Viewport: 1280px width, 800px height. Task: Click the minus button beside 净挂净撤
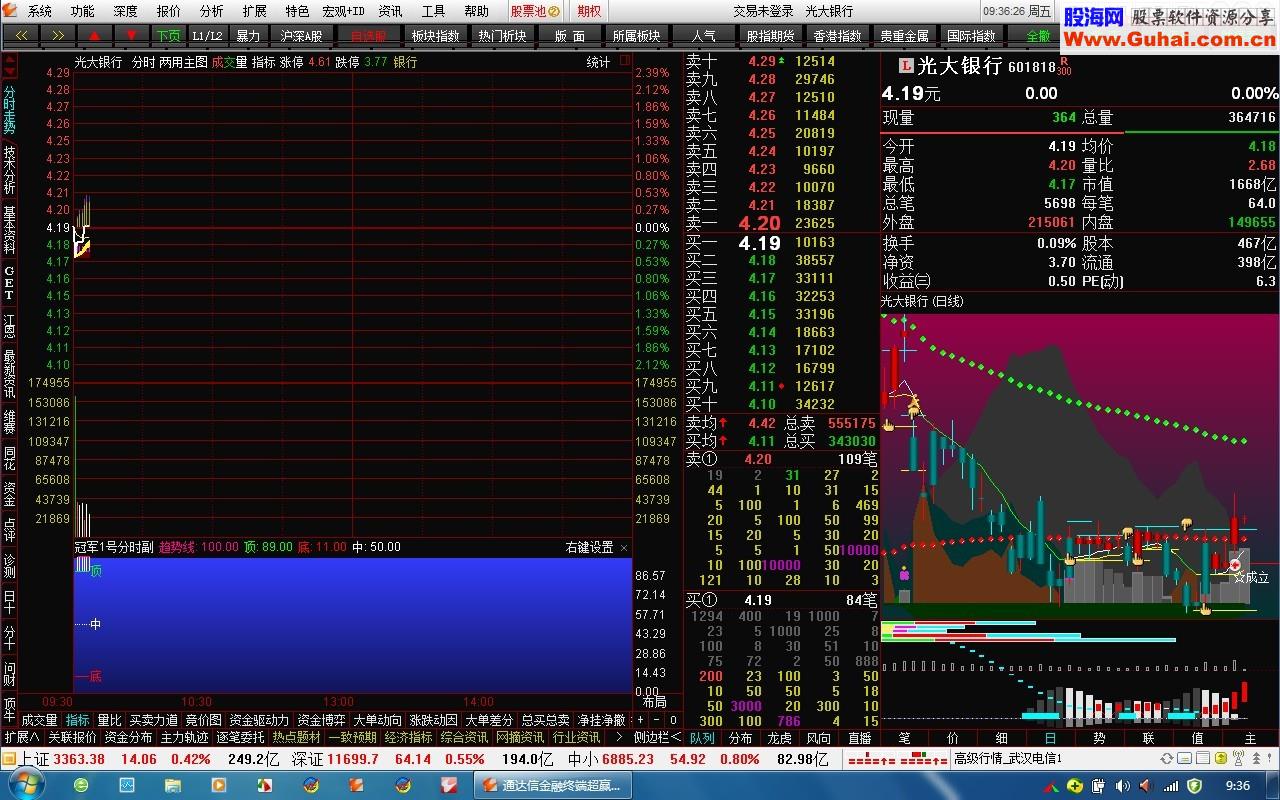[x=657, y=720]
